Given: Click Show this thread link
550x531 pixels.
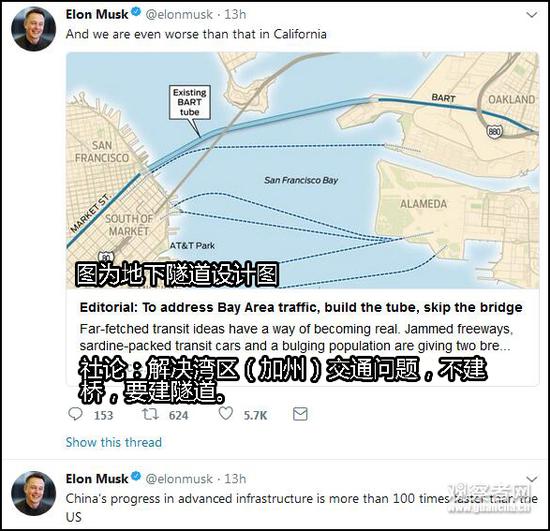Looking at the screenshot, I should 114,442.
